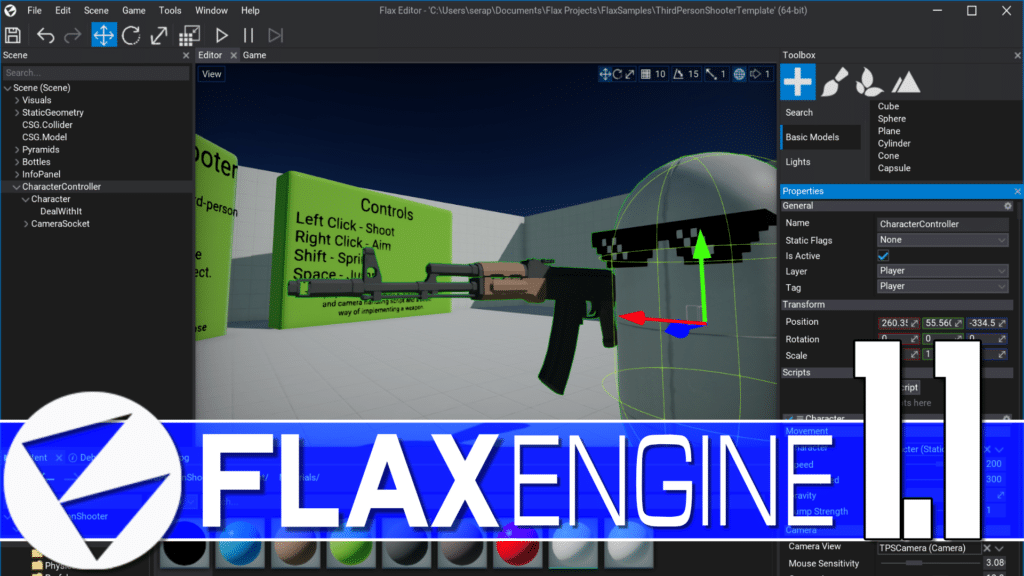This screenshot has width=1024, height=576.
Task: Toggle grid translation snapping icon in viewport
Action: [646, 74]
